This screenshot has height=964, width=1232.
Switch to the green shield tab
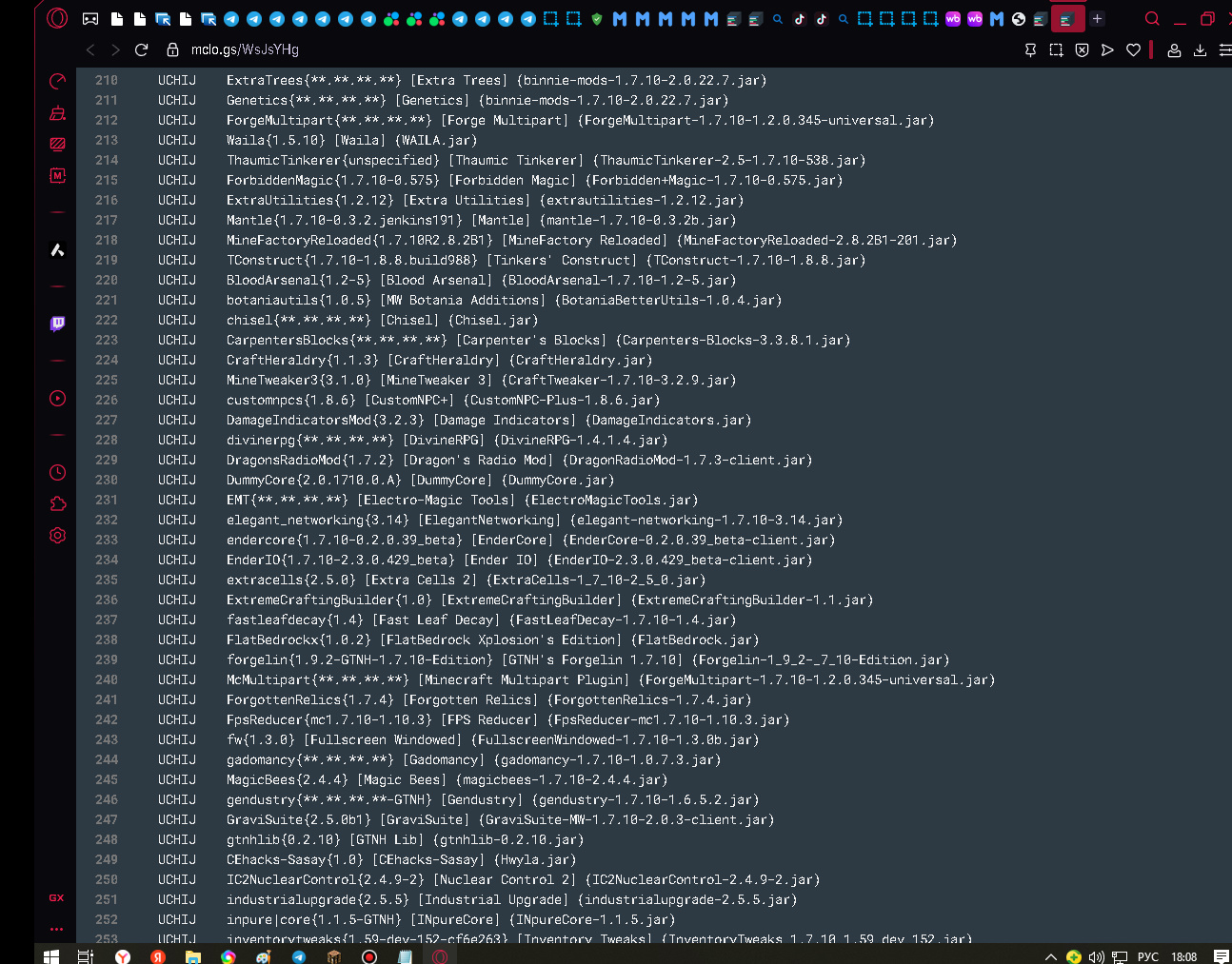[x=597, y=18]
